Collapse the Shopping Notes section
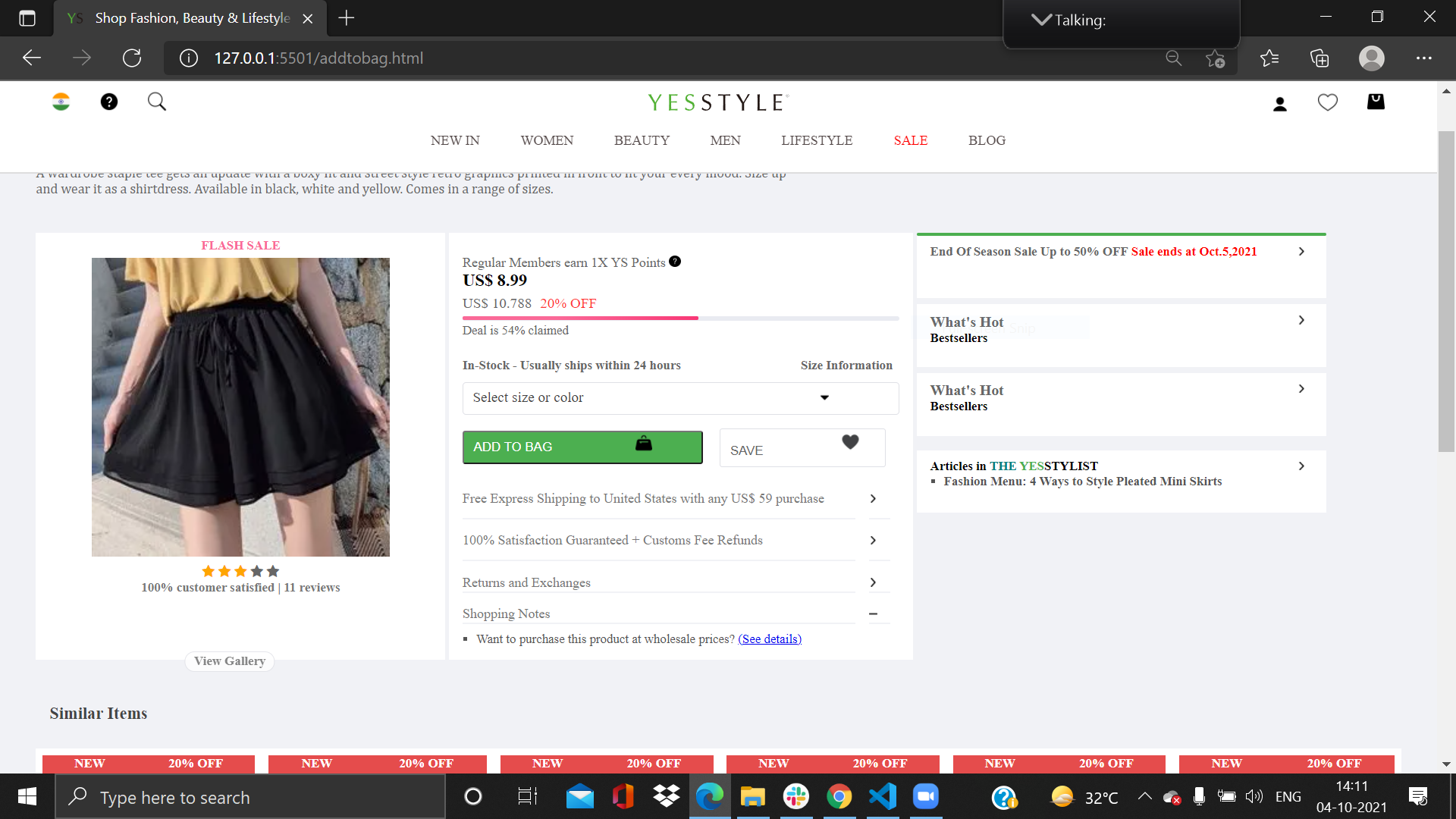The image size is (1456, 819). point(873,613)
